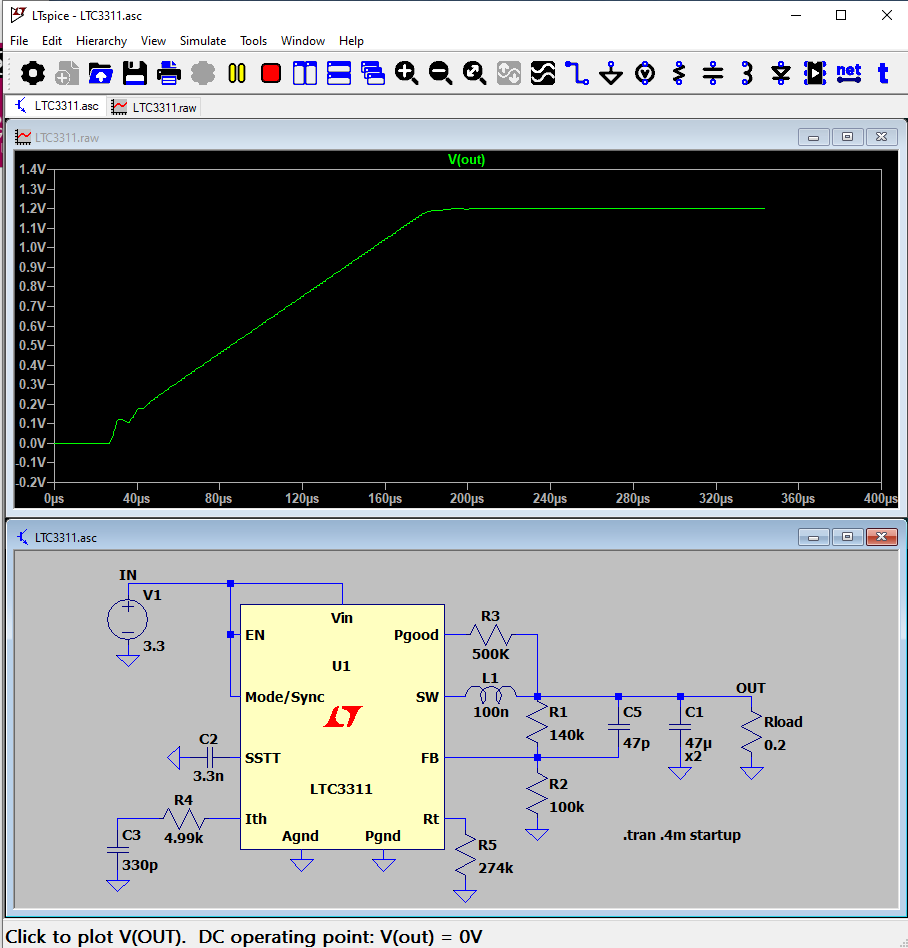Open the settings gear in the toolbar
This screenshot has width=908, height=948.
pos(33,73)
